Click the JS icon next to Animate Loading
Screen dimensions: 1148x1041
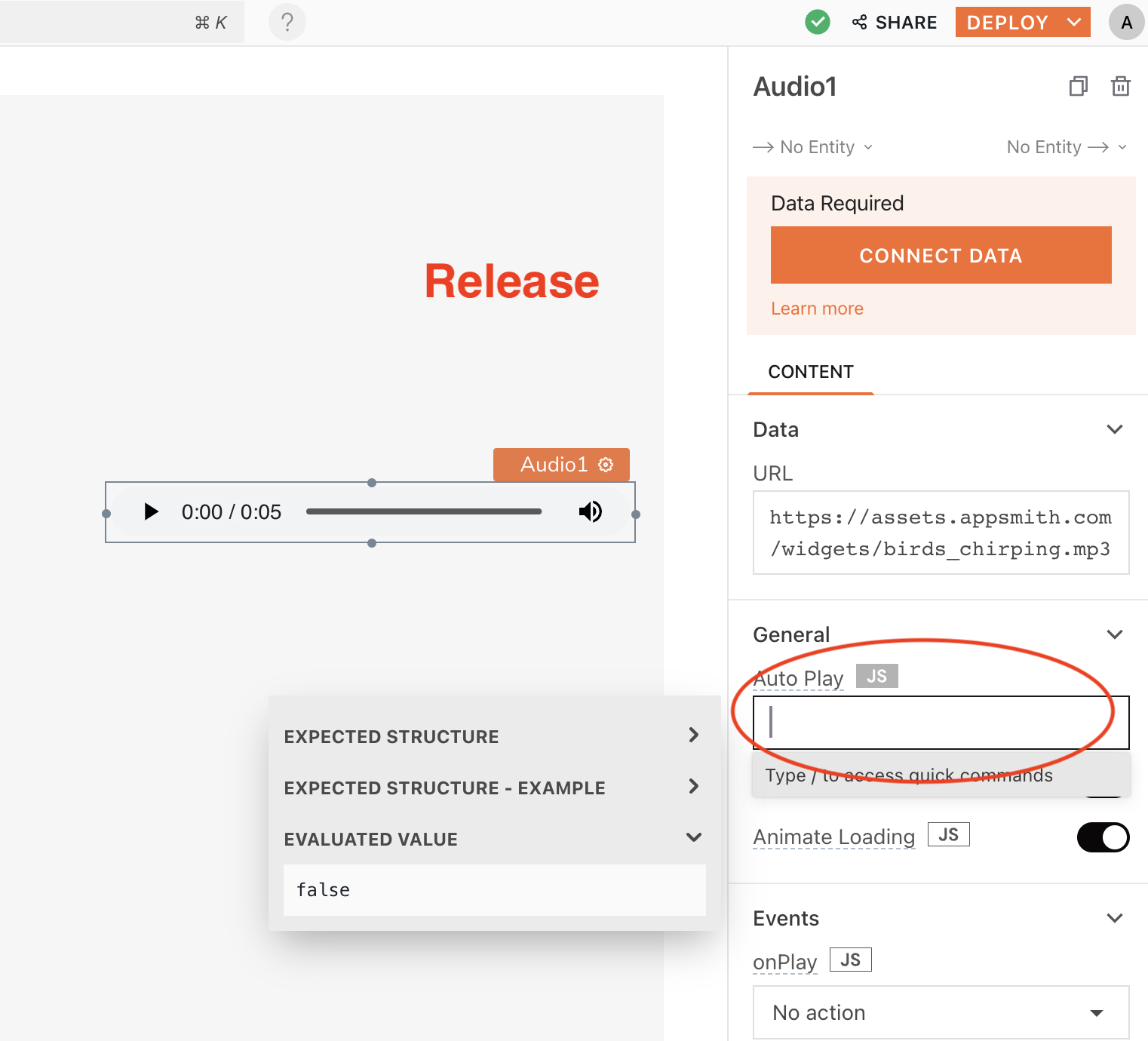948,834
